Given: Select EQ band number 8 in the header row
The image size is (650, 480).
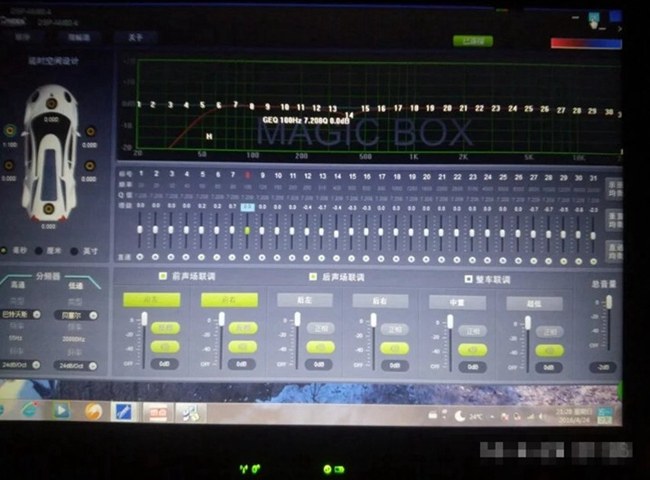Looking at the screenshot, I should pos(247,175).
